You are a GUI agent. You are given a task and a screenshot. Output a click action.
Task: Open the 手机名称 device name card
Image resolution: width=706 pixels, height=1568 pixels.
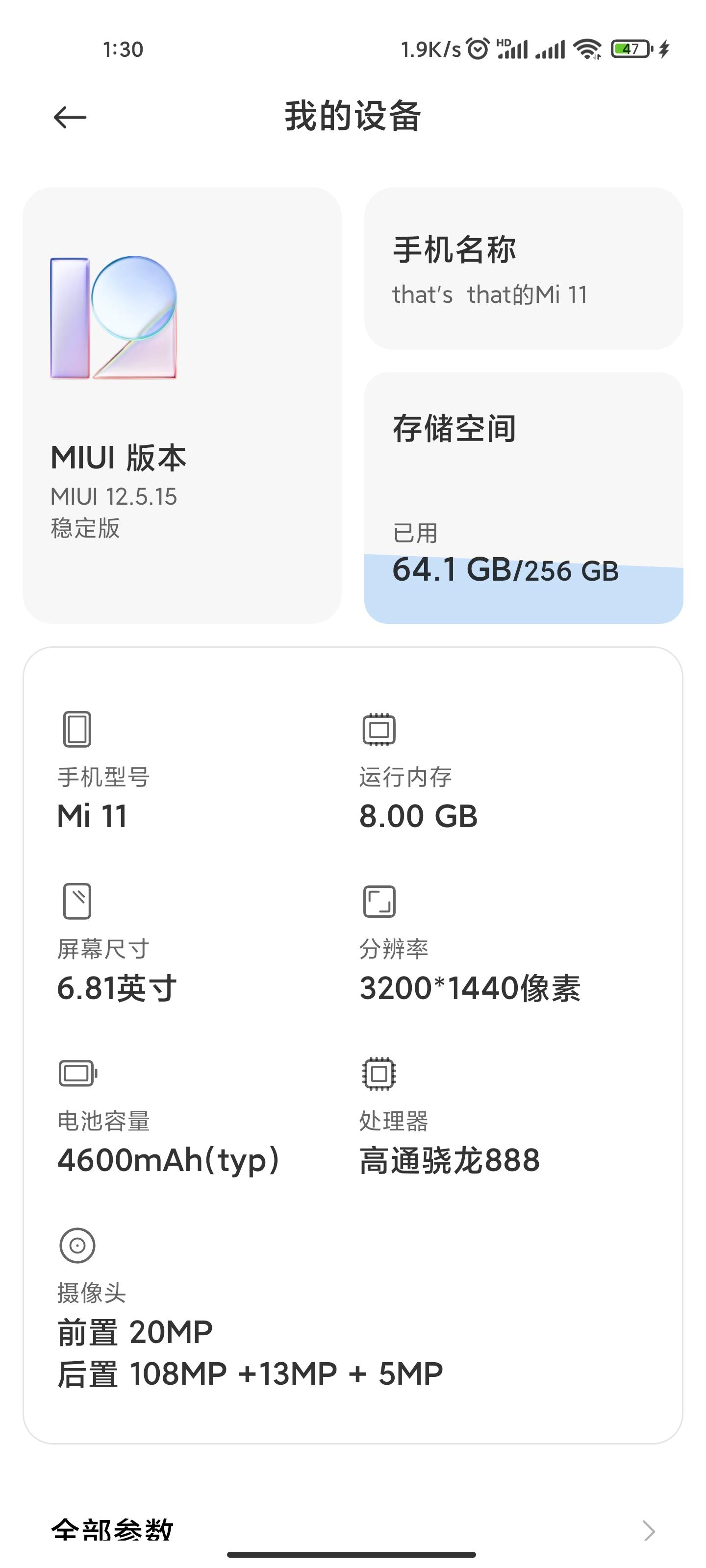[523, 269]
